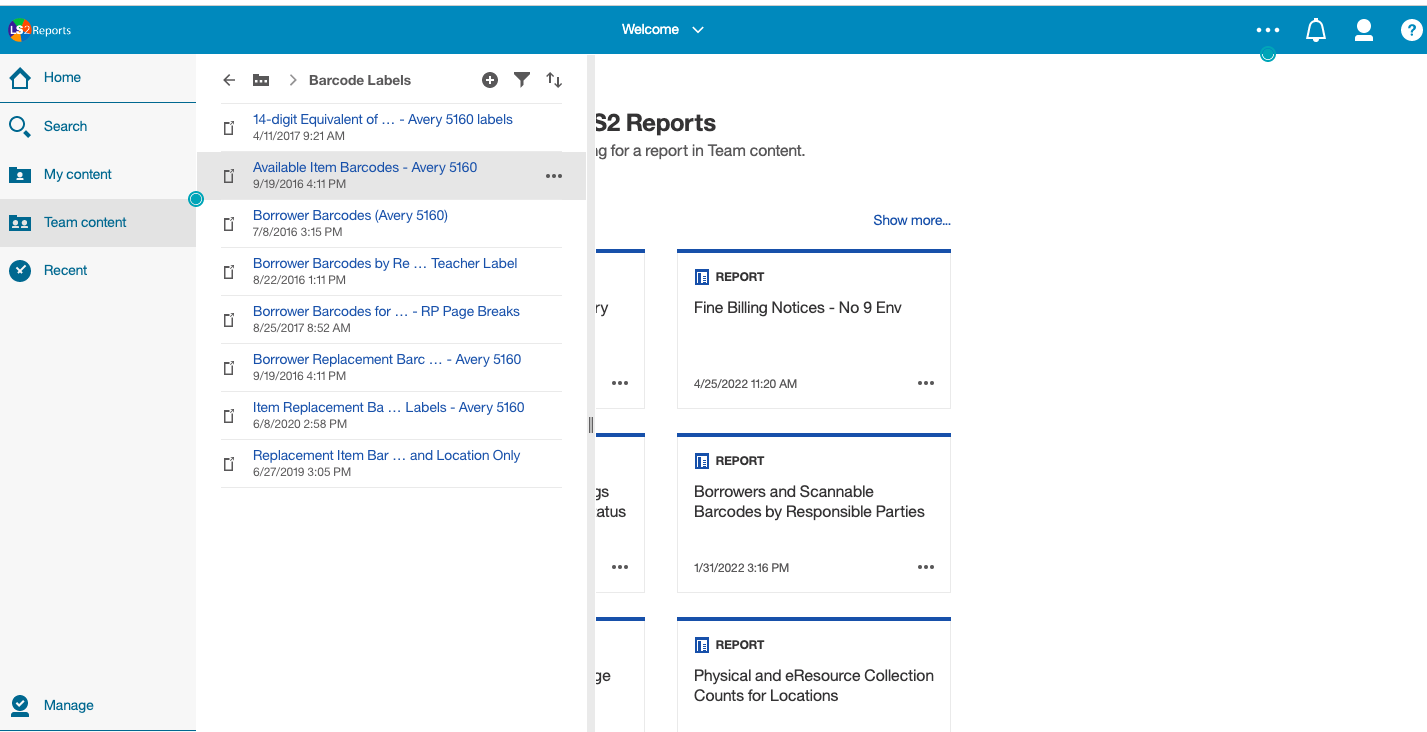Open the notifications bell

pyautogui.click(x=1316, y=31)
